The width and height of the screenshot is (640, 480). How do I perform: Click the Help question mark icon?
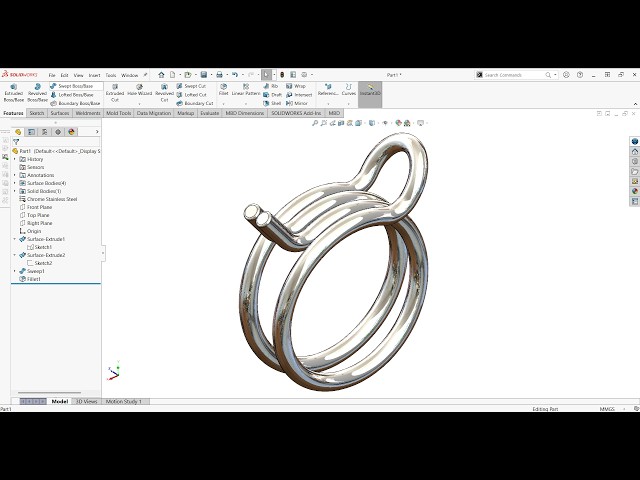(580, 75)
